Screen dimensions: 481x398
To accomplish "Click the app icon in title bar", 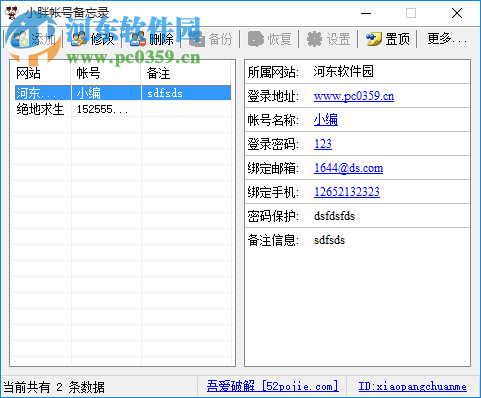I will click(12, 13).
